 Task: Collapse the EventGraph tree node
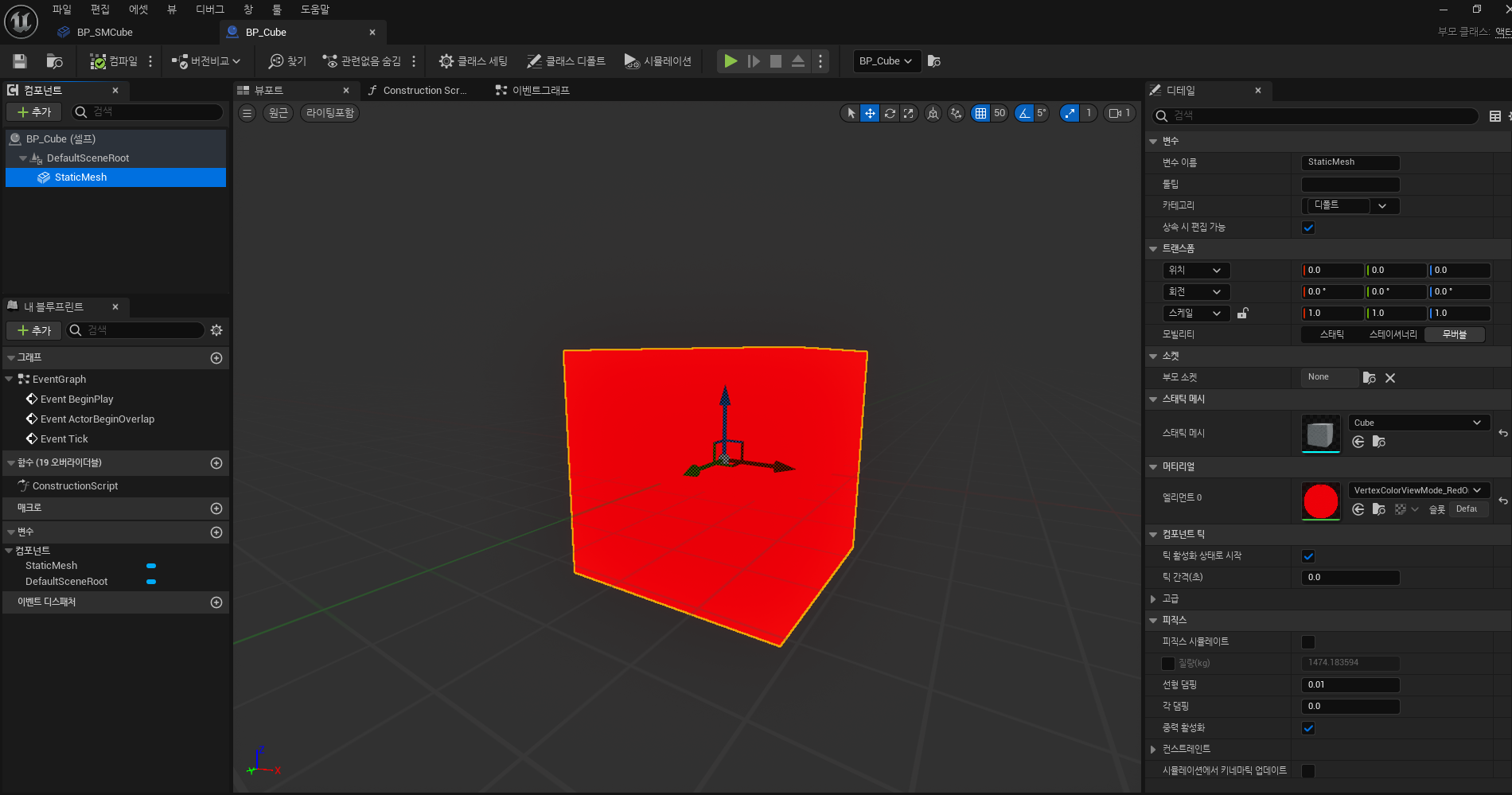coord(10,379)
